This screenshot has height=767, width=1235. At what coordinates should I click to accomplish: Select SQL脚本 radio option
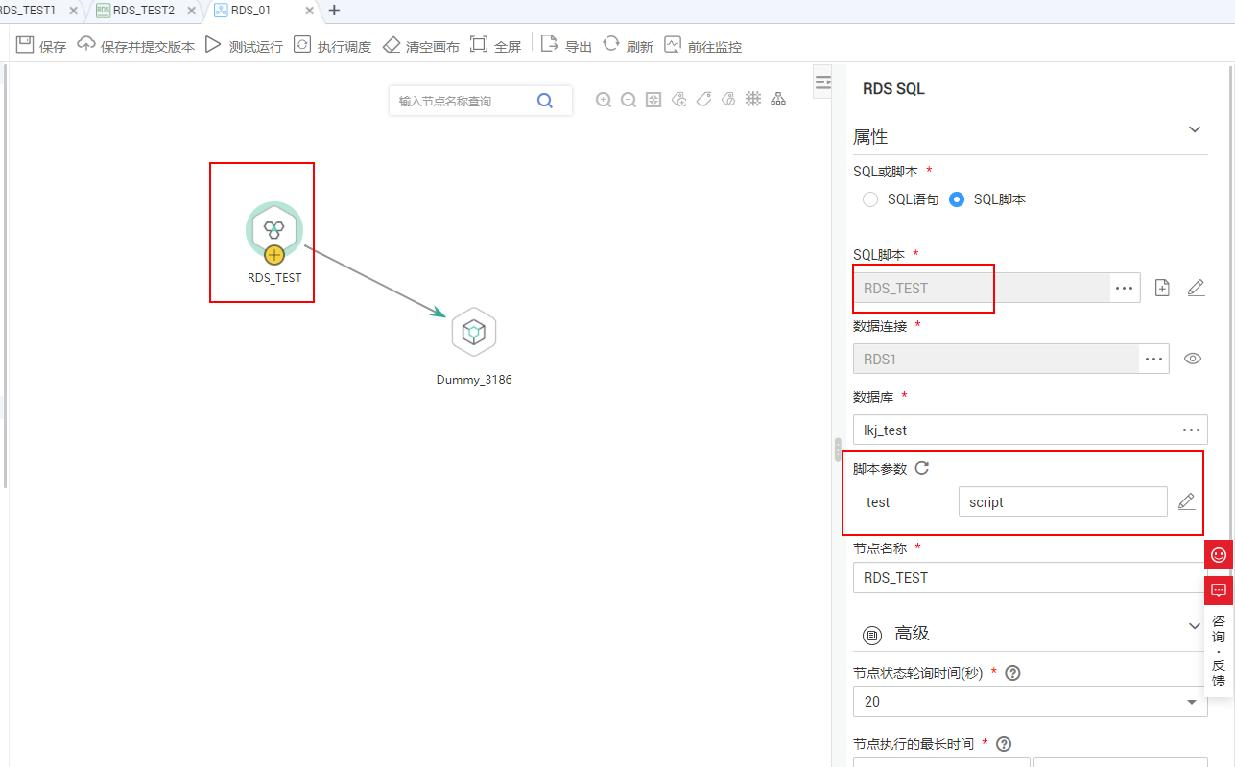[x=957, y=199]
